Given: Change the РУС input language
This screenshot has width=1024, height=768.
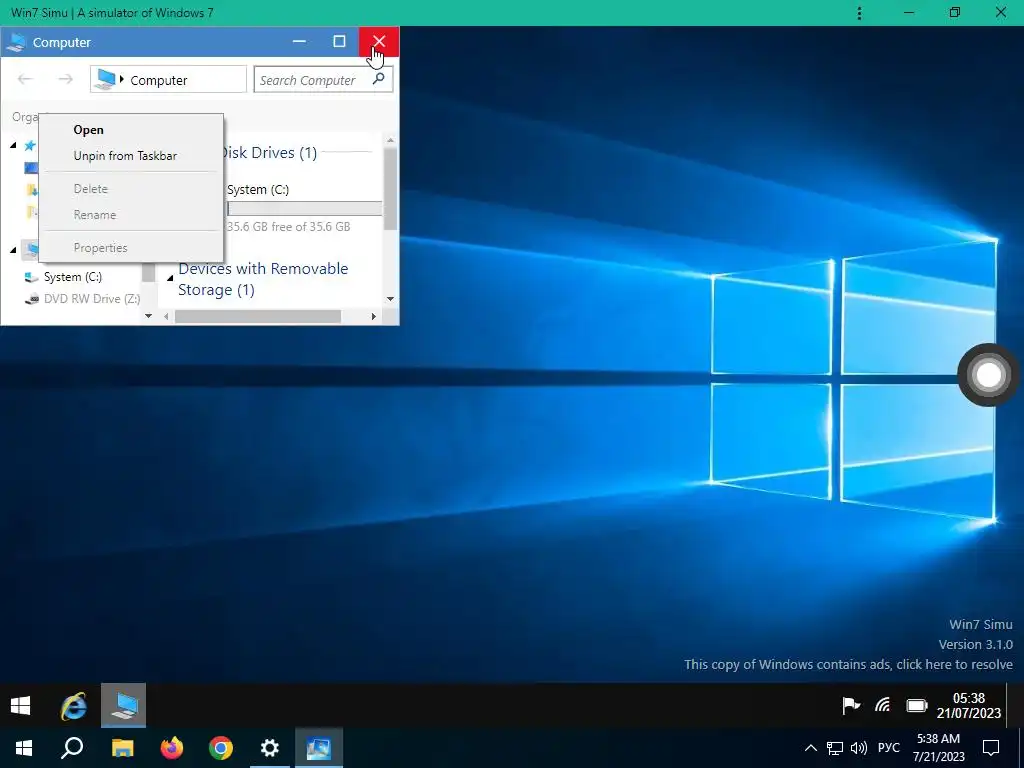Looking at the screenshot, I should pyautogui.click(x=889, y=748).
